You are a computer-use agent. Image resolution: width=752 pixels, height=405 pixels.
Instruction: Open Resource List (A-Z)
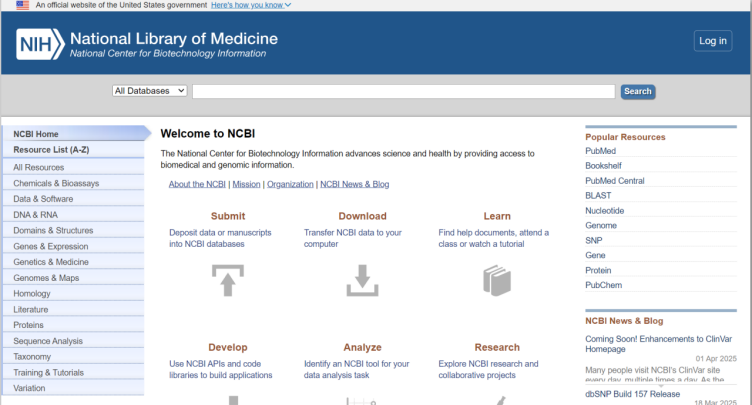tap(73, 150)
